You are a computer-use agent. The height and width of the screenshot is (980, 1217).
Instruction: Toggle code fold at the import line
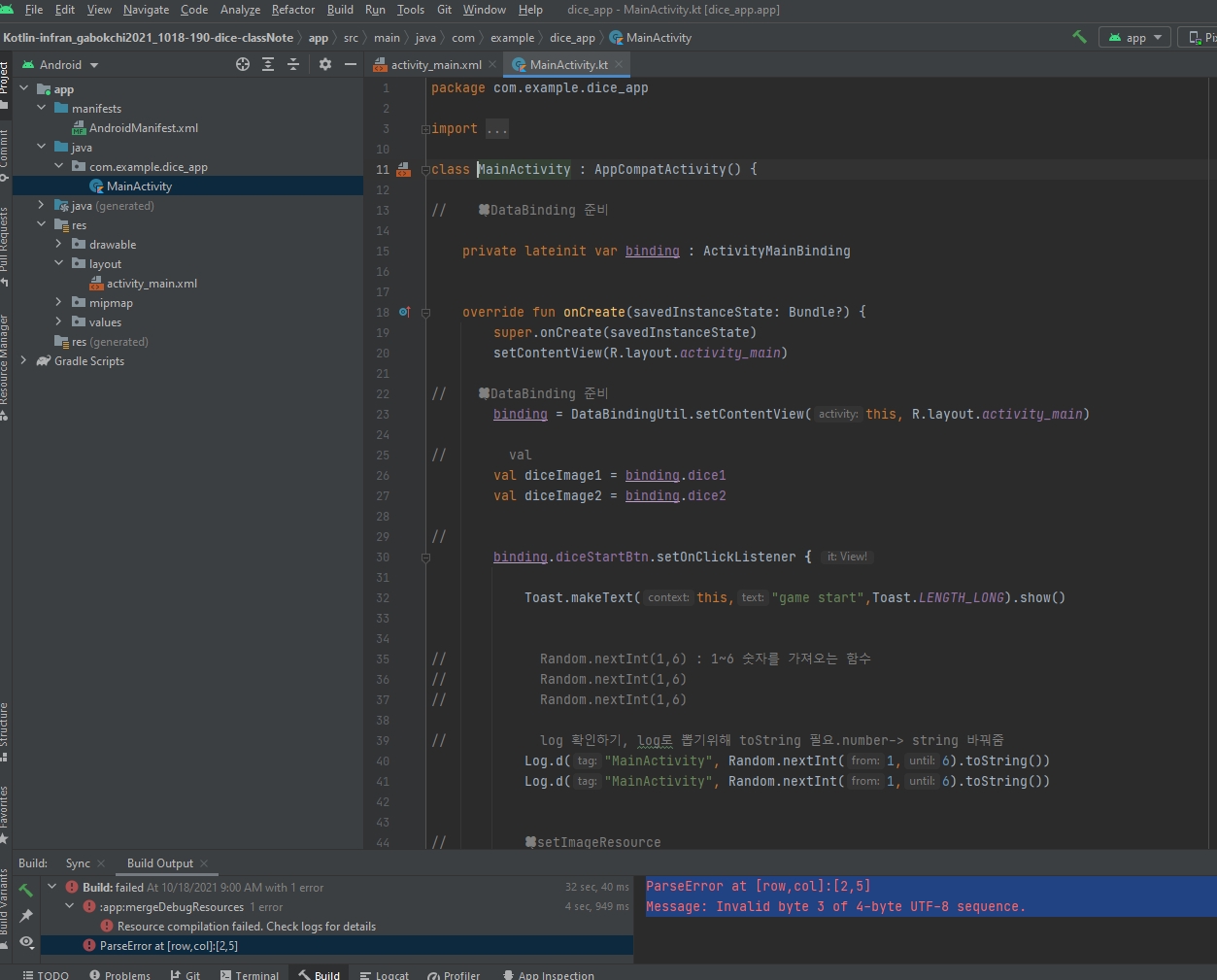point(425,129)
